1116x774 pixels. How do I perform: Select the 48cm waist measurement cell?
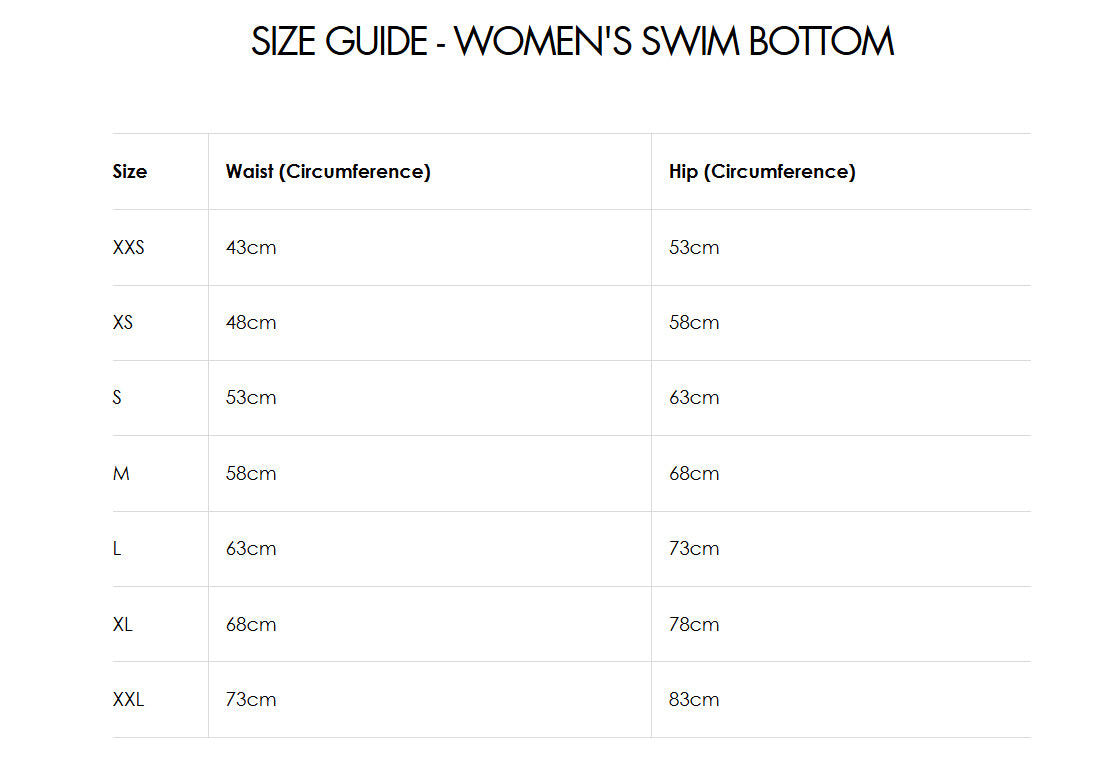click(x=251, y=323)
